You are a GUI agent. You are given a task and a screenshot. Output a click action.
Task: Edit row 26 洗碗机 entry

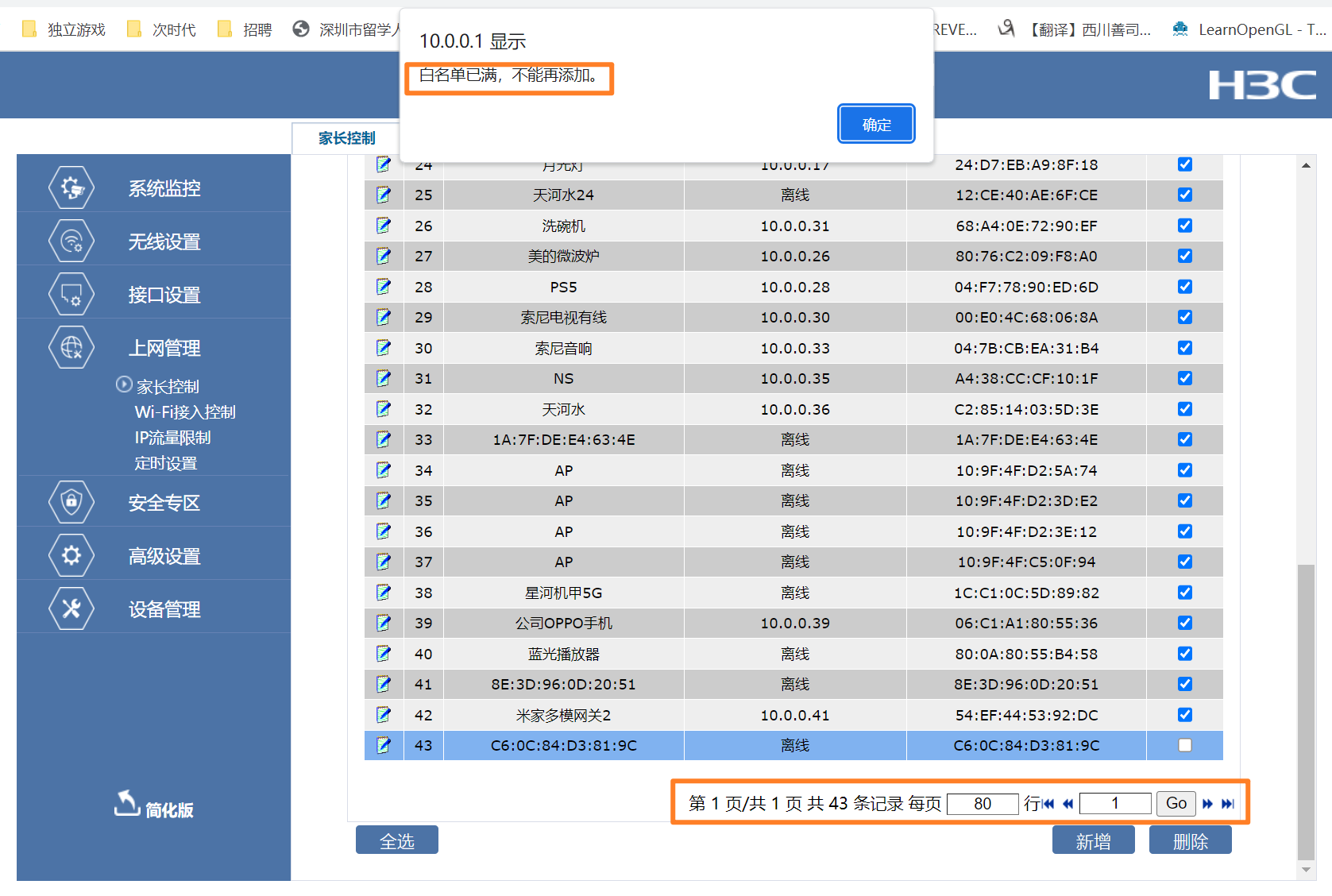pos(384,226)
